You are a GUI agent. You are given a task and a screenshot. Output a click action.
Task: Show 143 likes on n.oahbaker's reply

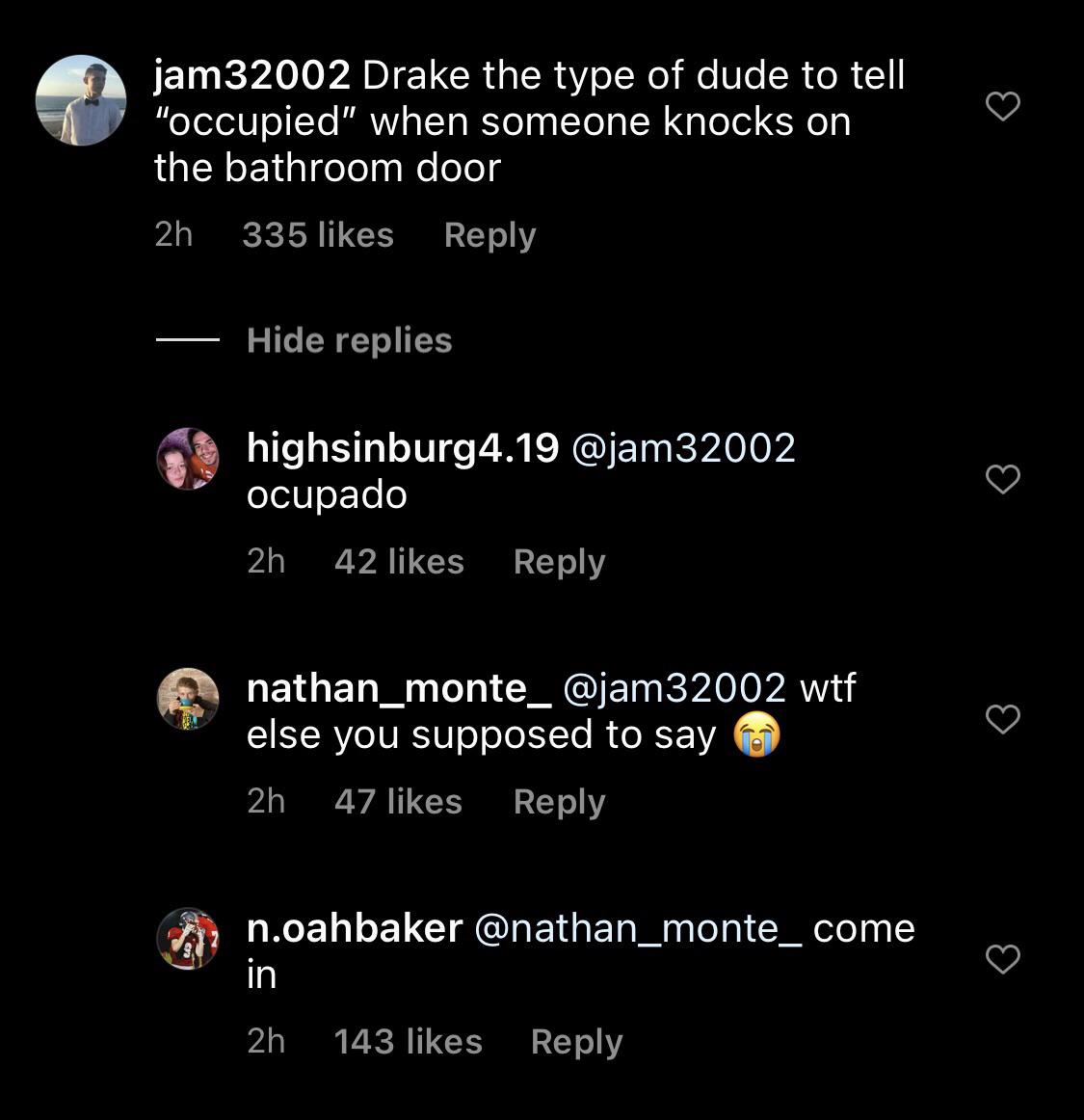[x=408, y=1042]
